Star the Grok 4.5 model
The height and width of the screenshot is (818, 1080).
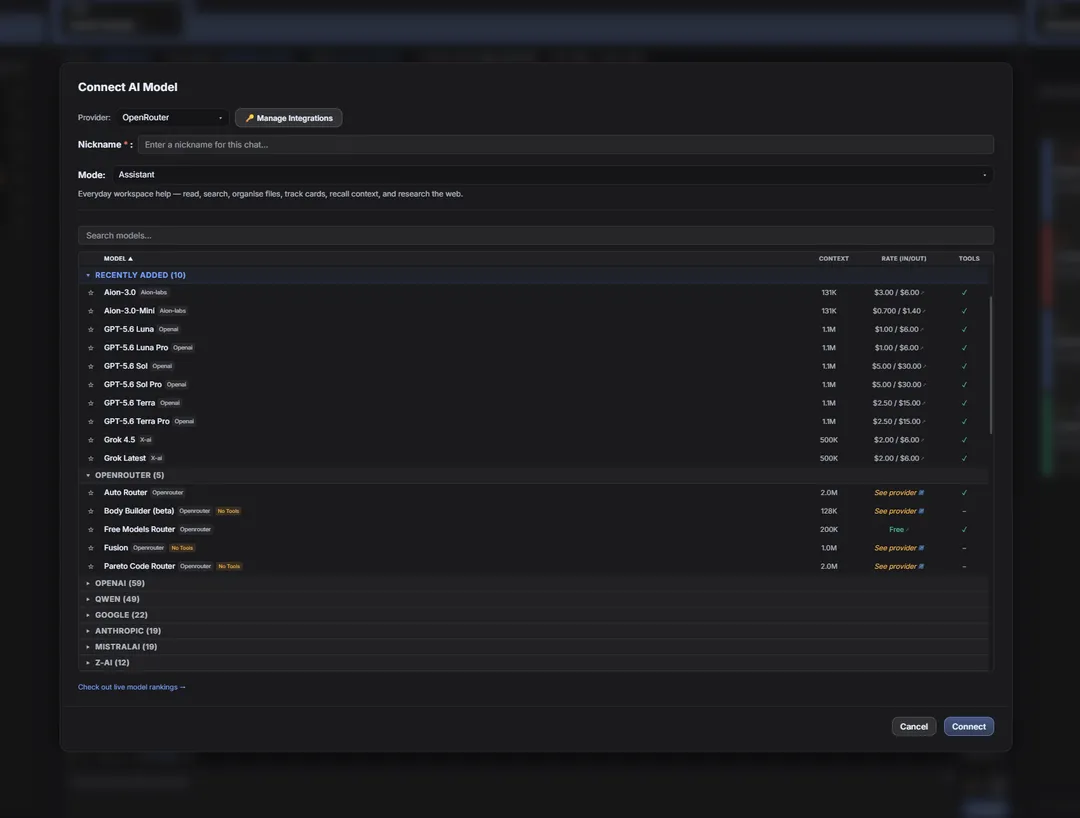91,440
